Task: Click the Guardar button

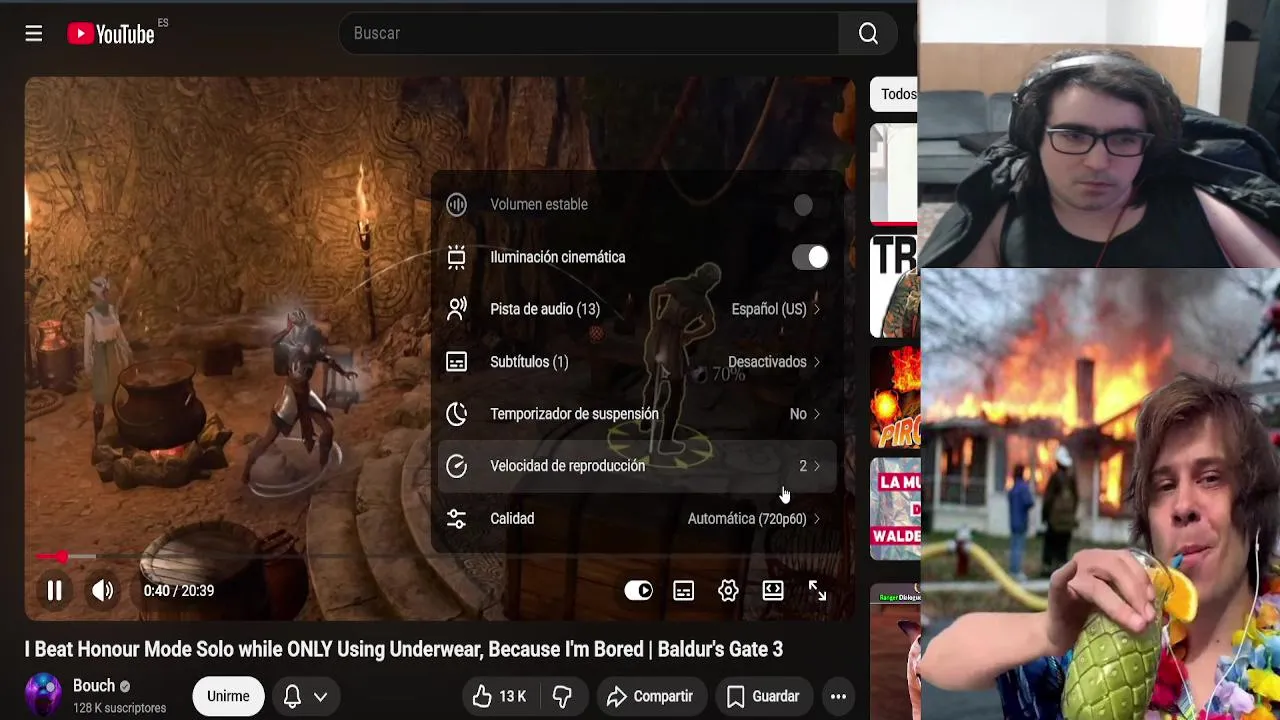Action: pyautogui.click(x=763, y=696)
